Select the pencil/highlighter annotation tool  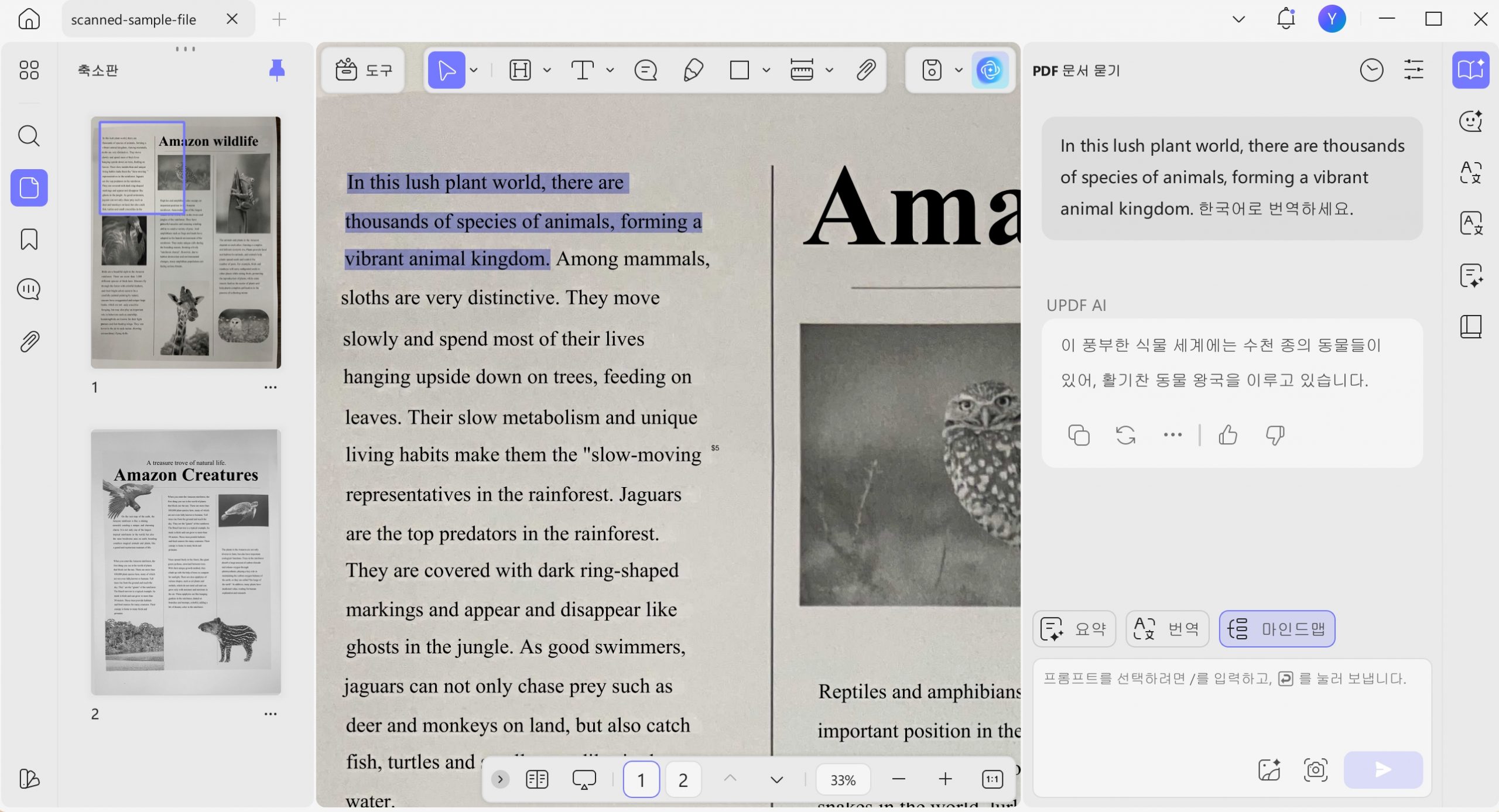coord(693,70)
